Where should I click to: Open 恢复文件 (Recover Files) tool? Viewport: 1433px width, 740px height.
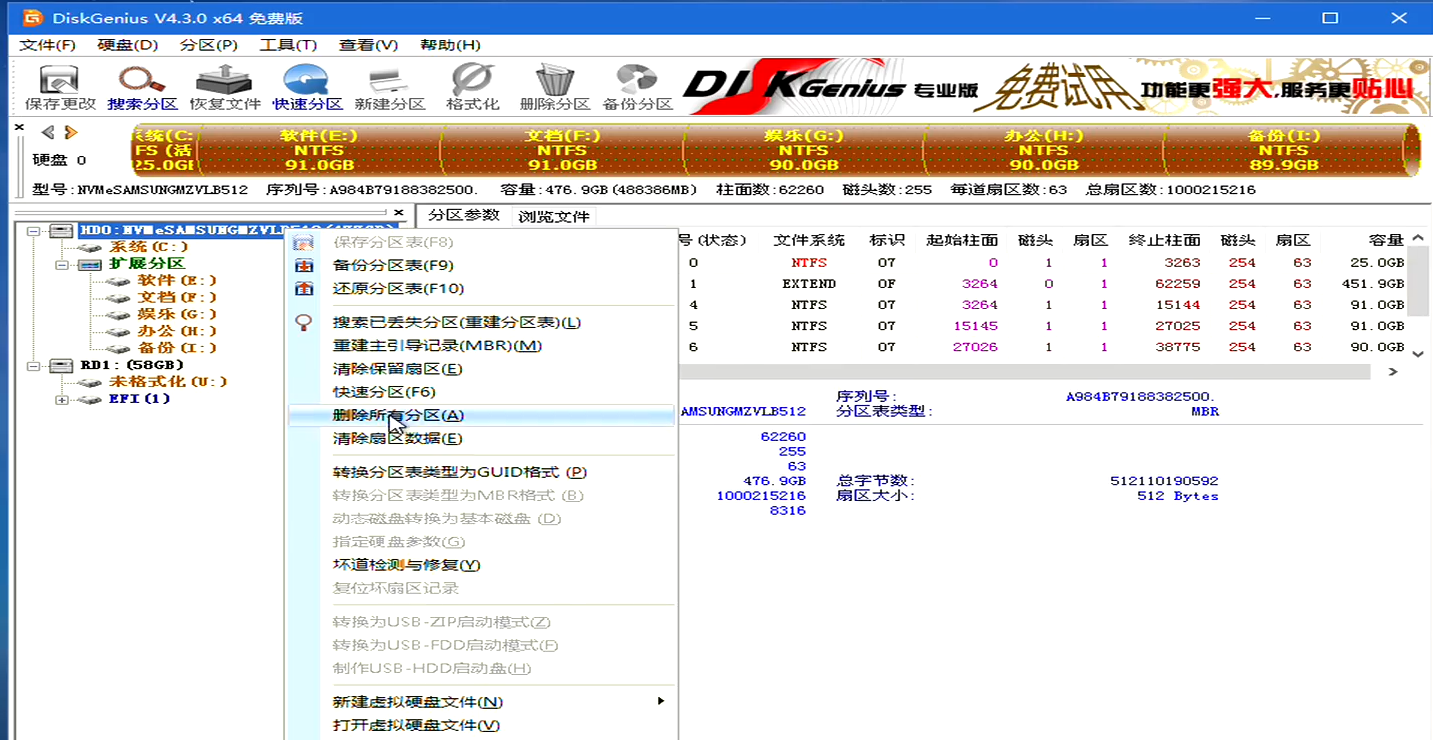tap(225, 87)
